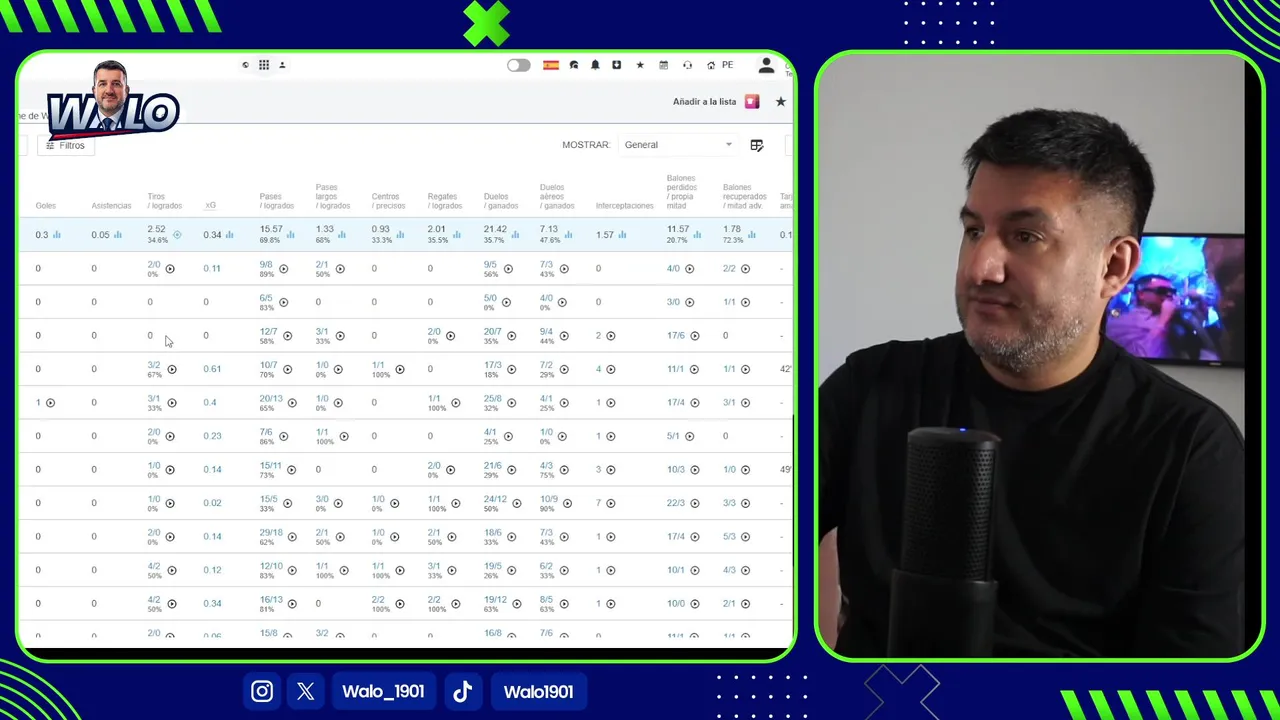
Task: Open the downloads icon in top bar
Action: click(x=617, y=65)
